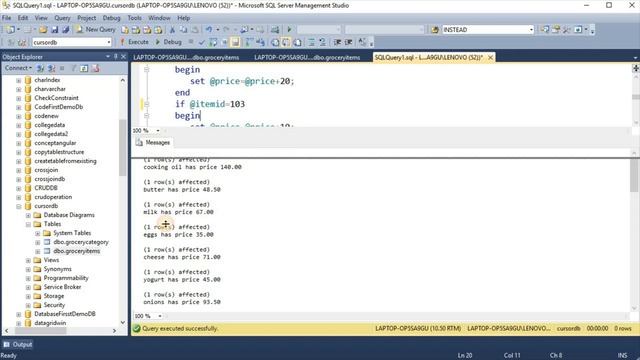
Task: Open the Edit menu
Action: click(x=23, y=18)
